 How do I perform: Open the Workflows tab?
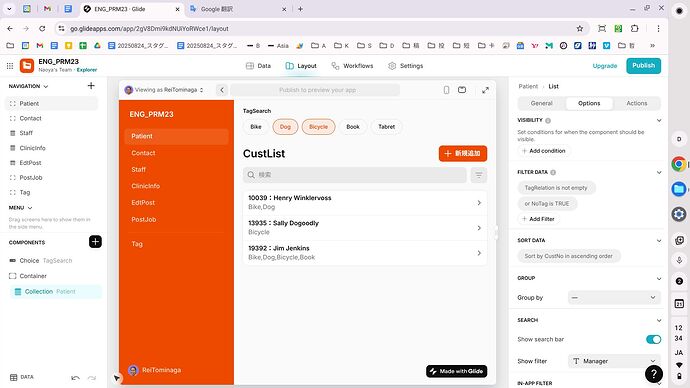coord(352,66)
